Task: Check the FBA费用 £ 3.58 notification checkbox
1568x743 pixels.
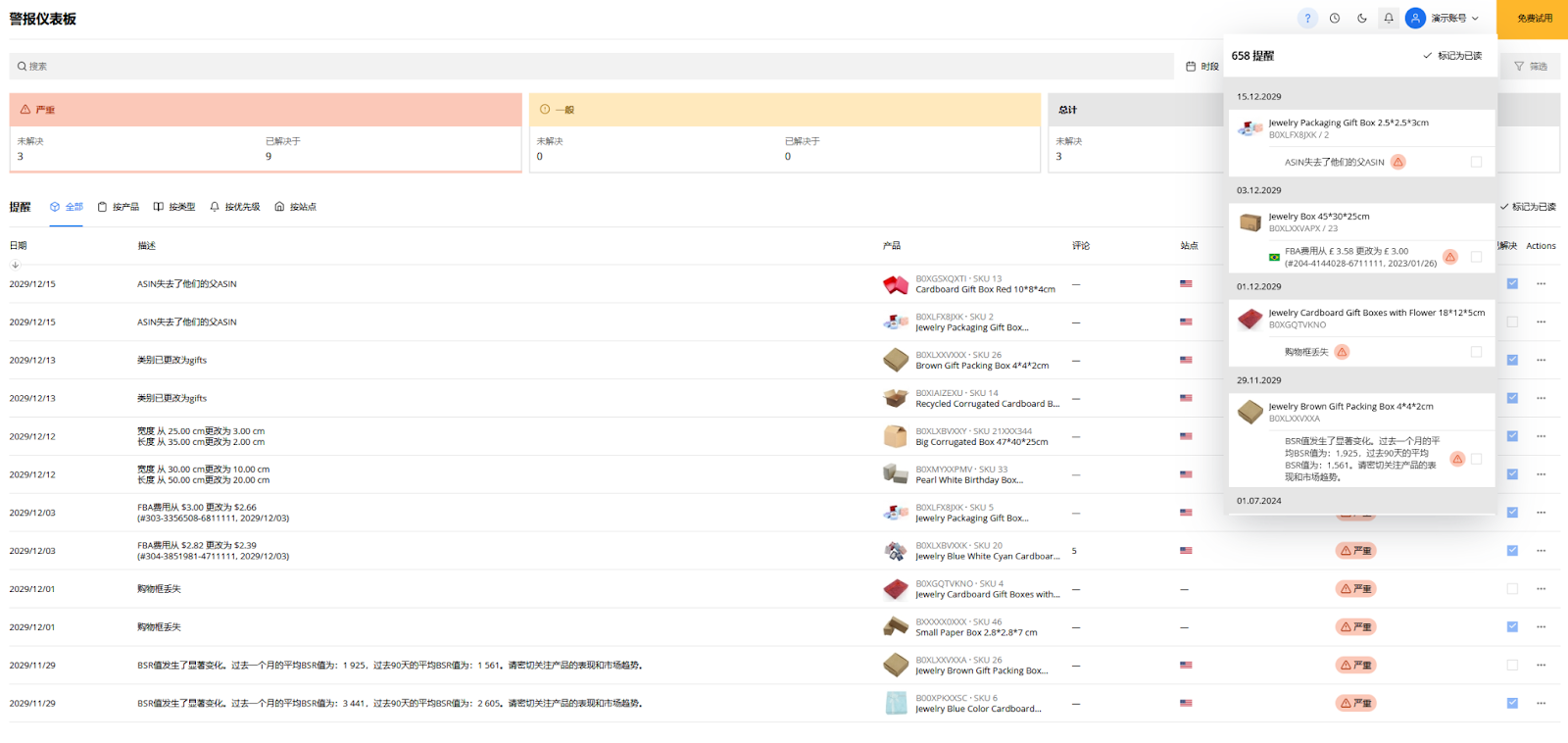Action: (x=1476, y=257)
